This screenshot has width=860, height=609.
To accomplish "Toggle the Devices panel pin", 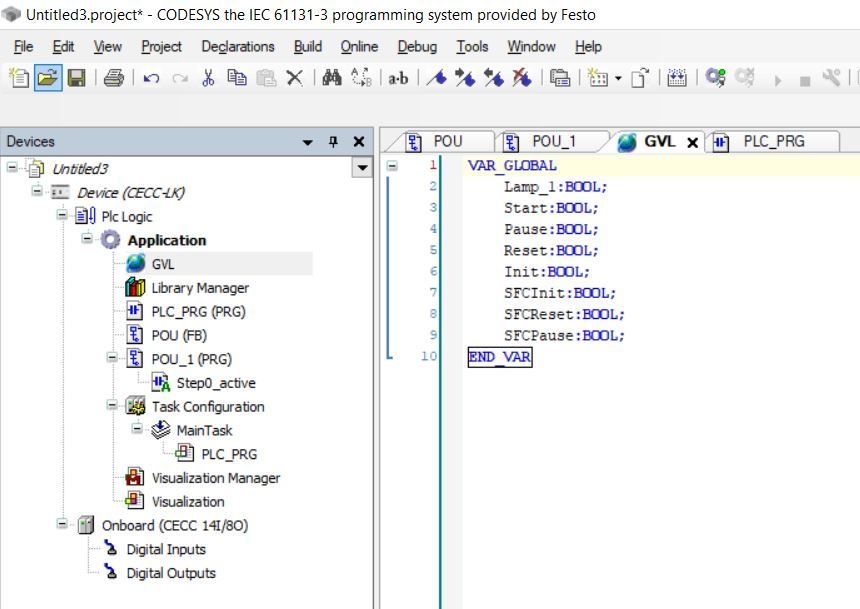I will click(333, 142).
